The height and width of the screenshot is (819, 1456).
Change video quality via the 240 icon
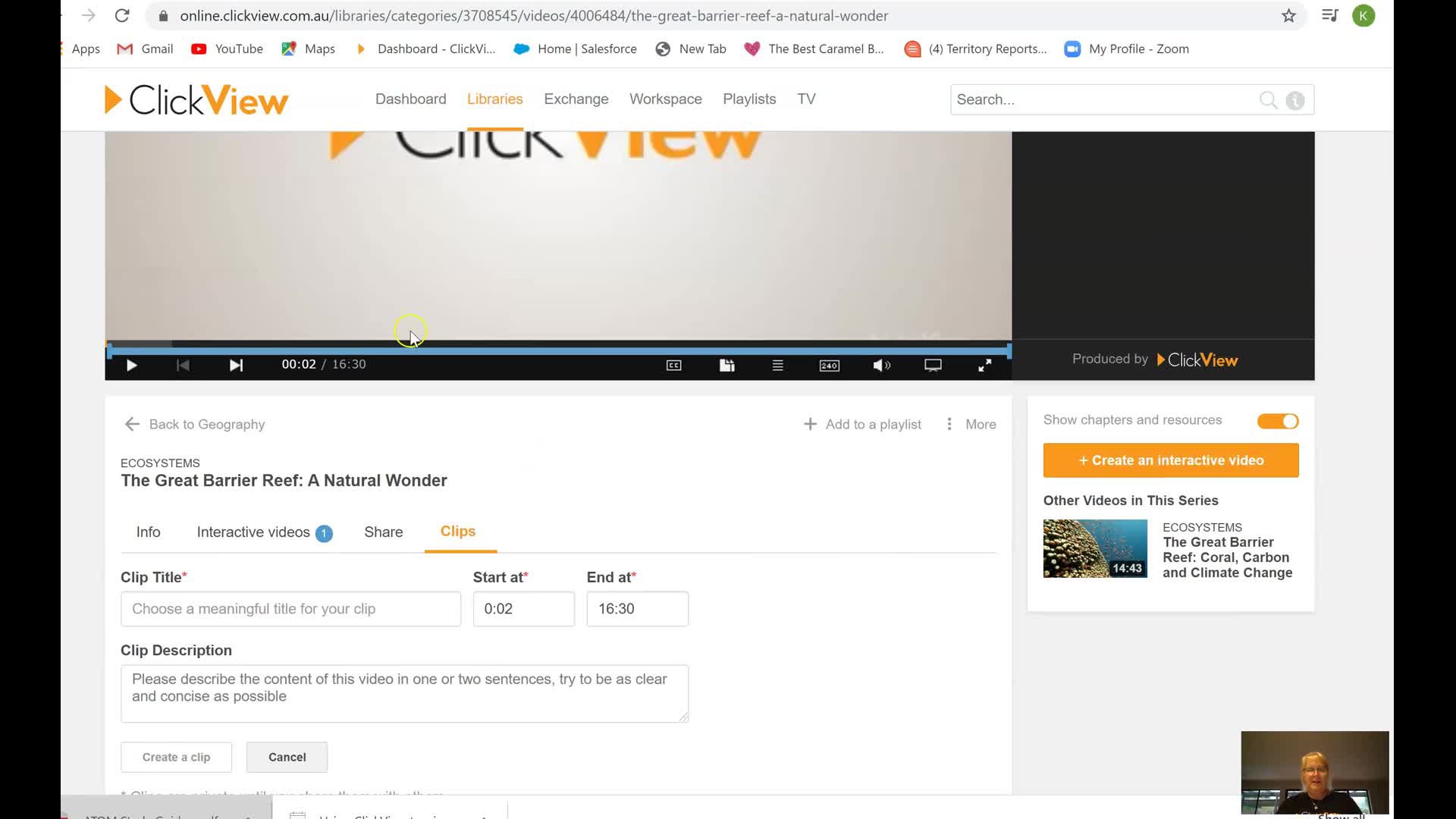[x=829, y=366]
